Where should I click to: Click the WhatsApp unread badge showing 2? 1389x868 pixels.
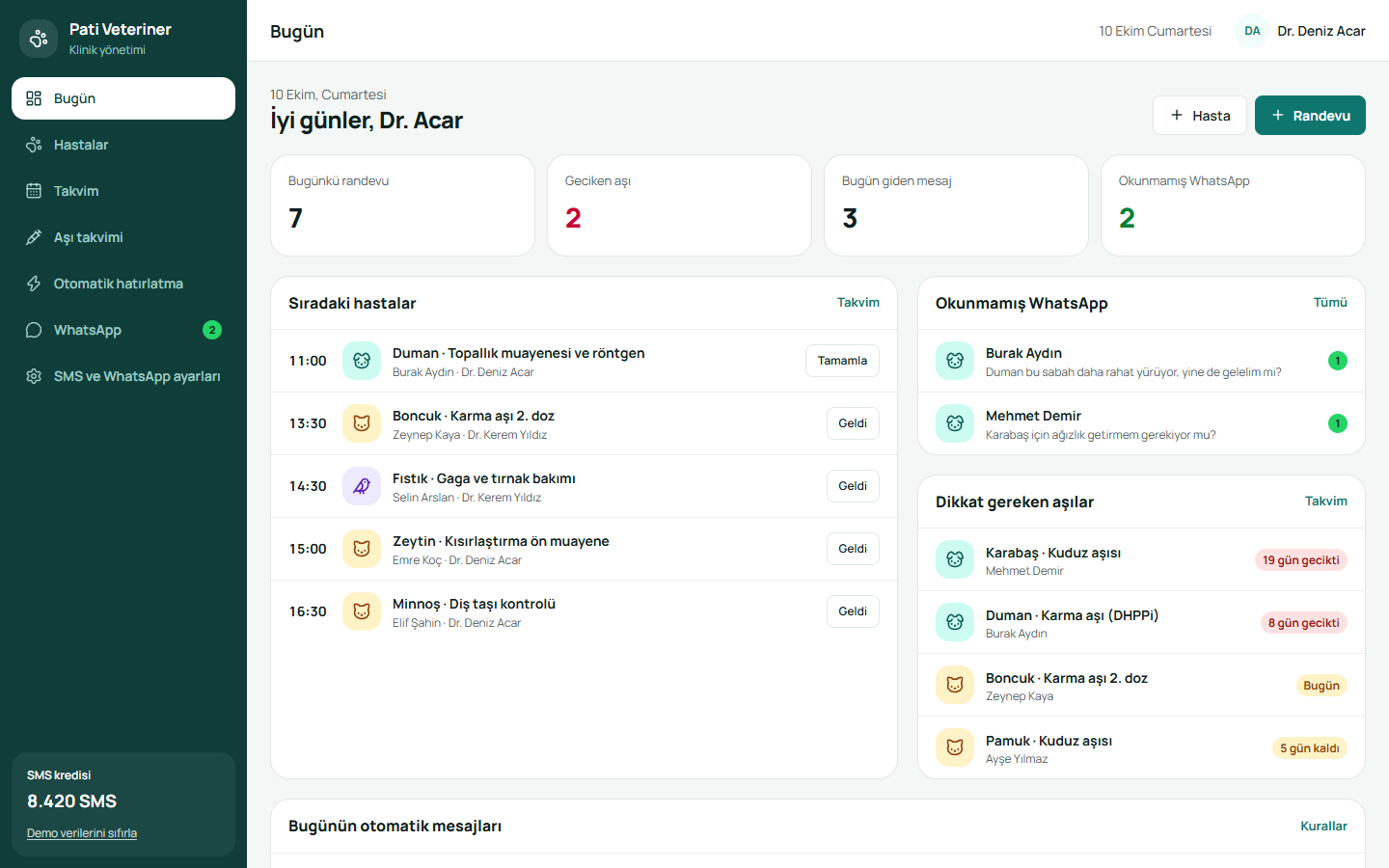212,330
